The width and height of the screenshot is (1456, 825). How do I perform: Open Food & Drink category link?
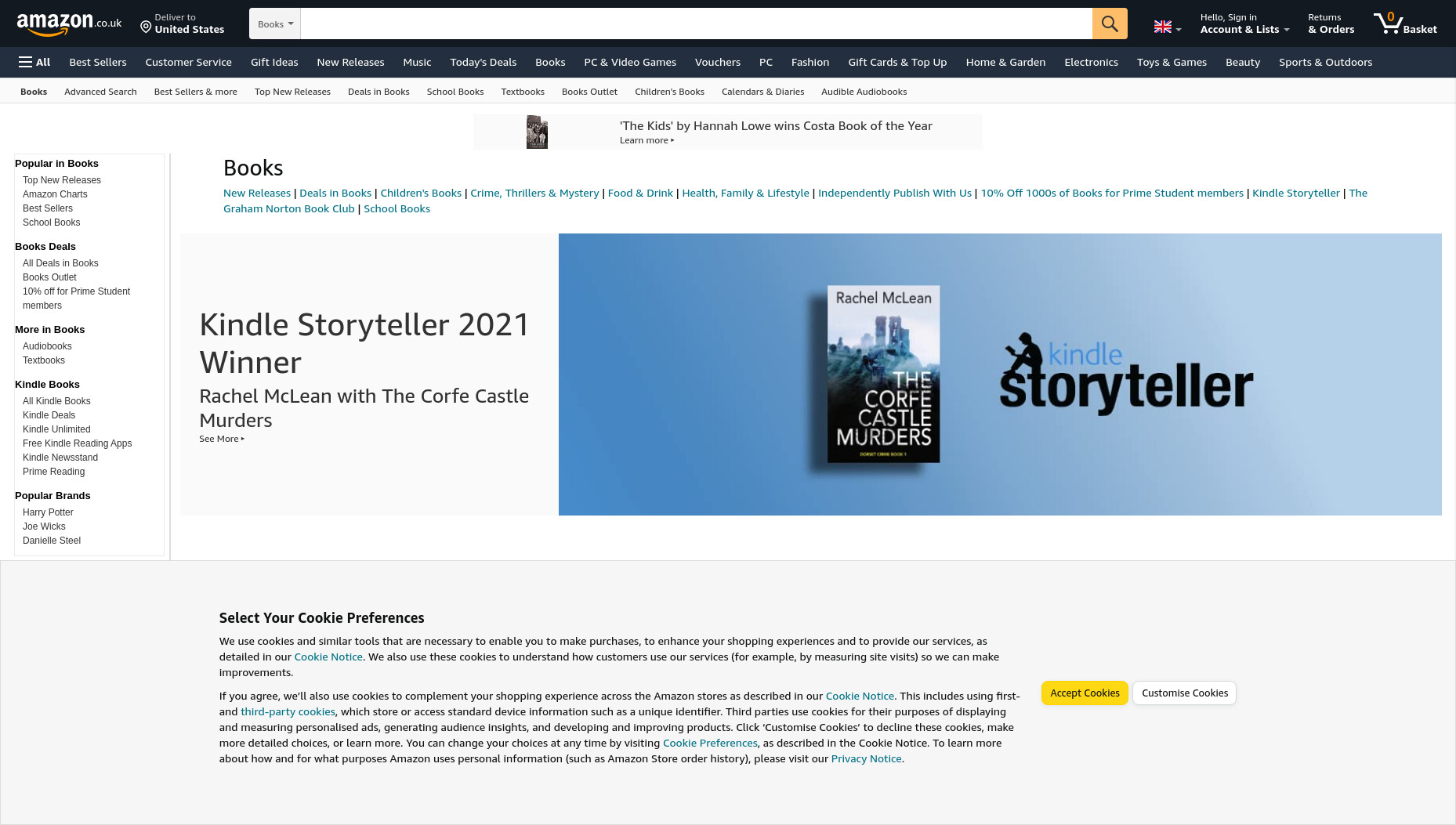click(x=640, y=193)
